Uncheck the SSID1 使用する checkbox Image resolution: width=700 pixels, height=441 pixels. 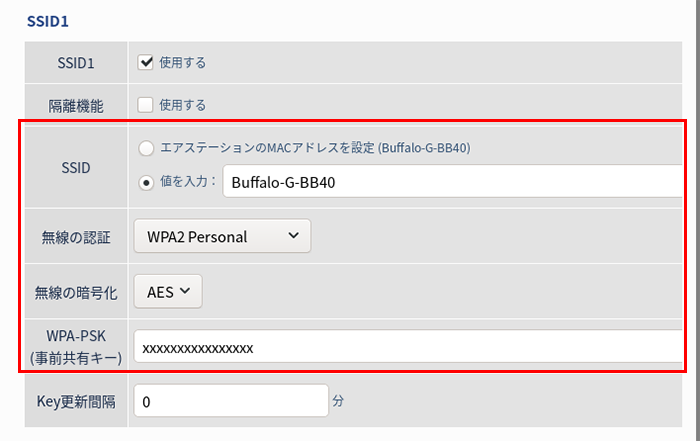(145, 62)
